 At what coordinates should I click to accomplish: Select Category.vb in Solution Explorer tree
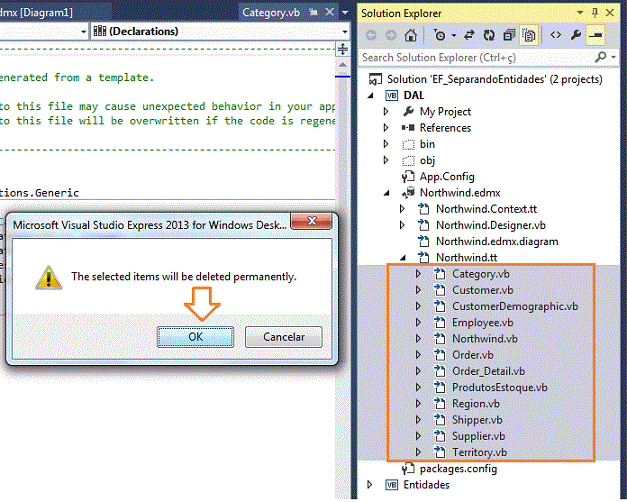click(481, 274)
